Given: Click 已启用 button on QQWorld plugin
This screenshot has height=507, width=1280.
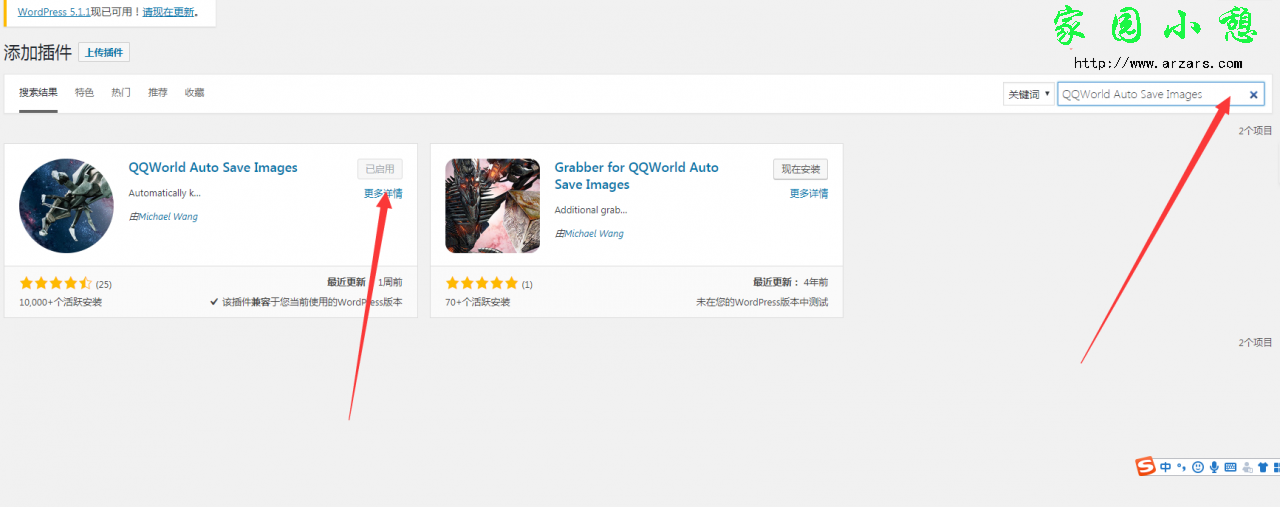Looking at the screenshot, I should [380, 169].
